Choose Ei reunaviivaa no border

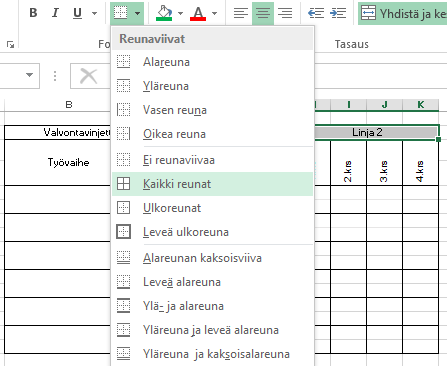(212, 160)
